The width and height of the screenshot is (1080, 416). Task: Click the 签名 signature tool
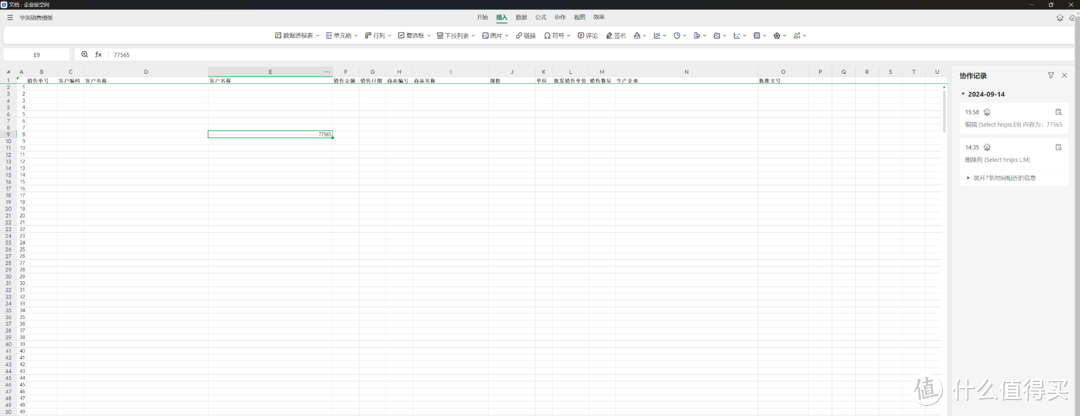tap(615, 35)
